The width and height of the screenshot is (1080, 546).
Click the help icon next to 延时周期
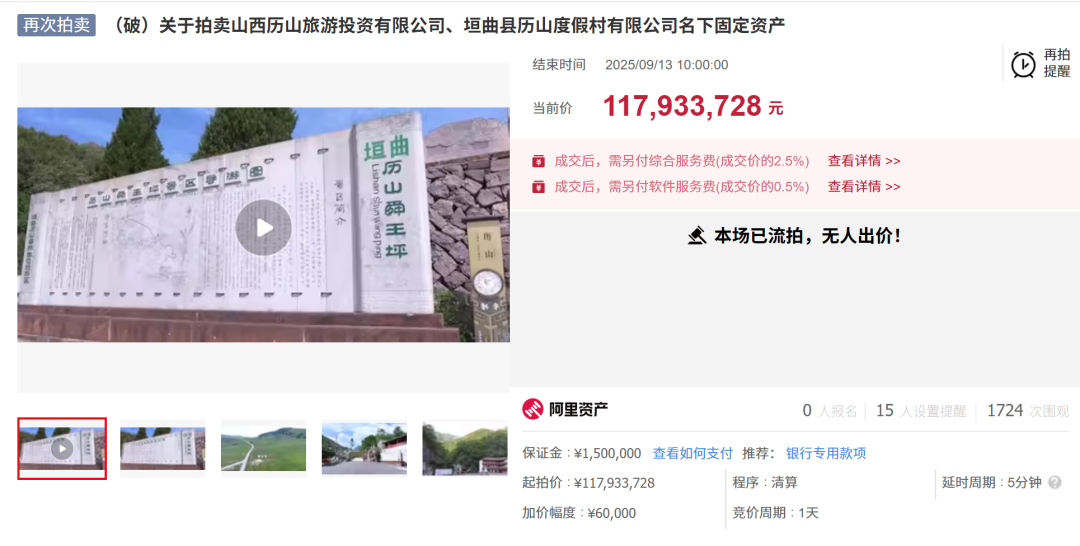(x=1055, y=483)
